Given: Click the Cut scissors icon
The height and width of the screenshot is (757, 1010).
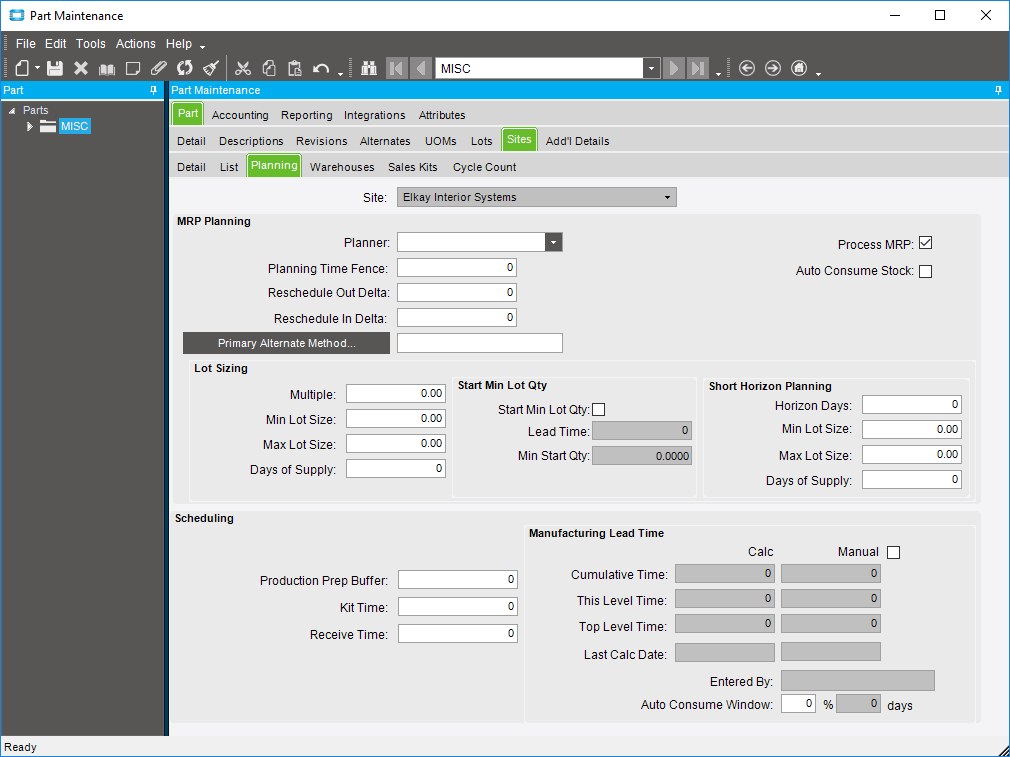Looking at the screenshot, I should coord(242,68).
